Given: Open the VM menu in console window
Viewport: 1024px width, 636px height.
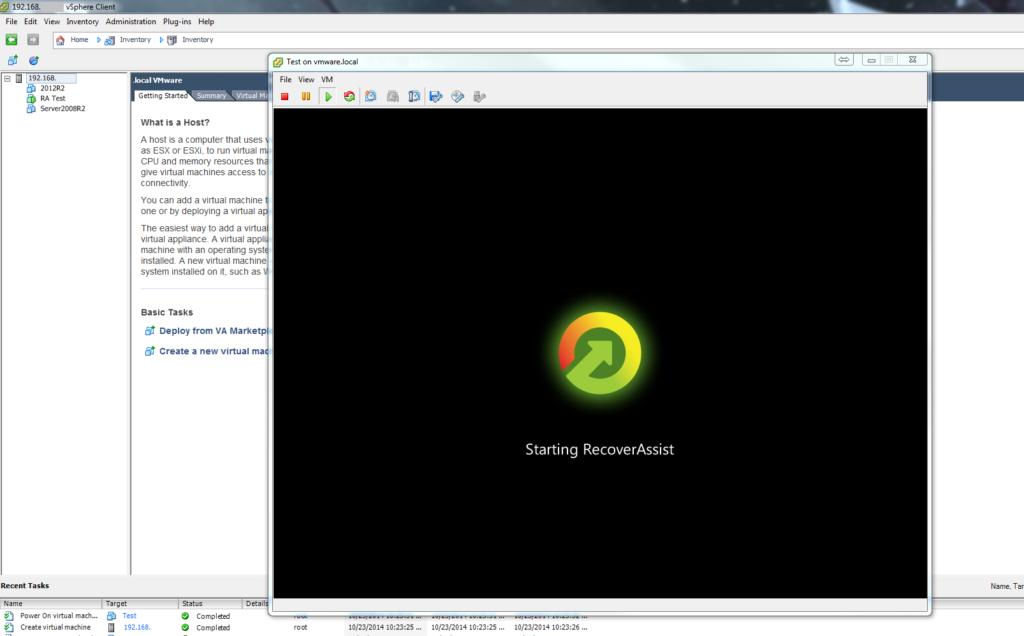Looking at the screenshot, I should coord(327,79).
